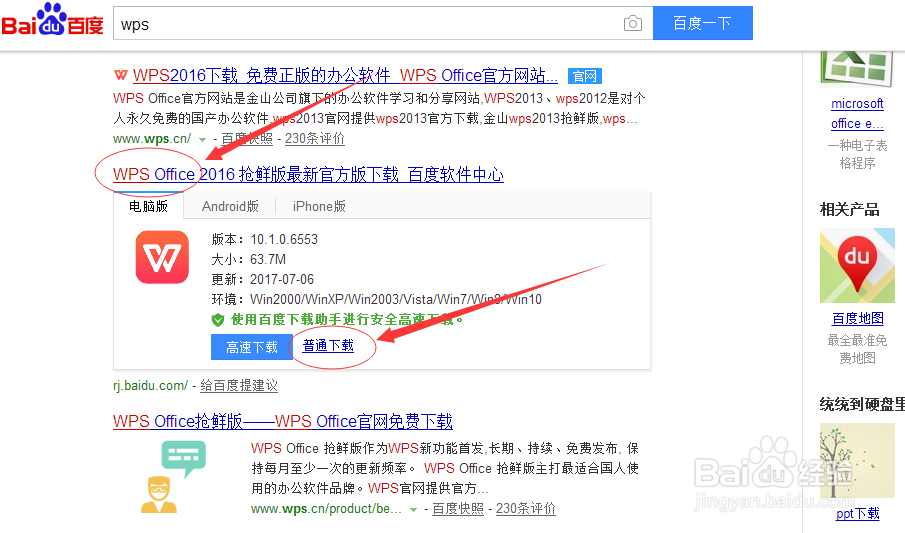The height and width of the screenshot is (533, 905).
Task: Click 最全最准免费地图 description text
Action: (x=858, y=349)
